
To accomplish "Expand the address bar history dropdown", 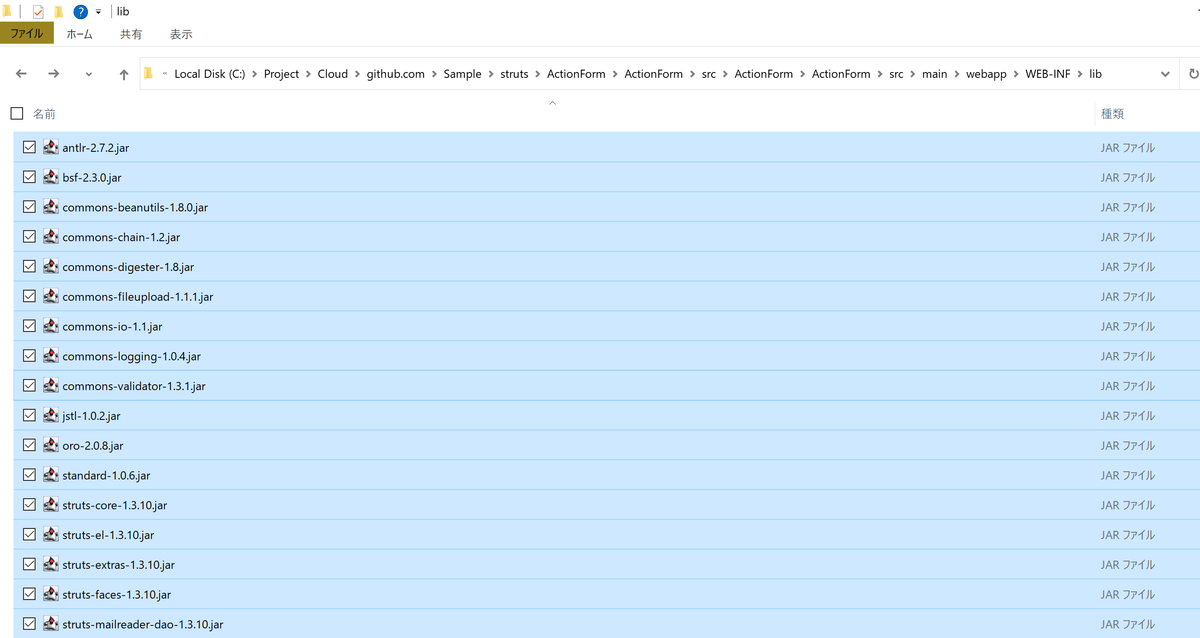I will coord(1165,75).
